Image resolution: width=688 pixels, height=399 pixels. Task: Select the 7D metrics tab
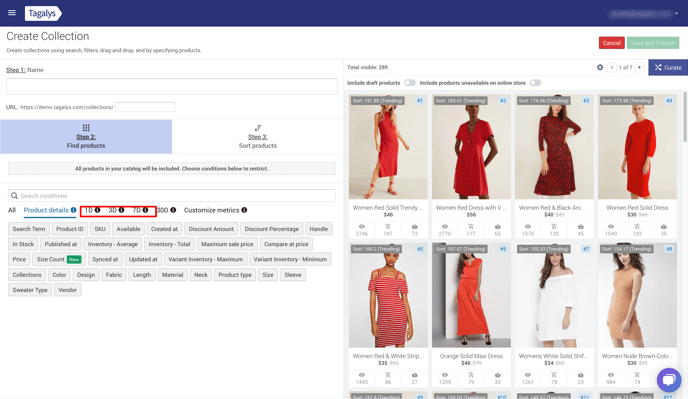(x=136, y=210)
